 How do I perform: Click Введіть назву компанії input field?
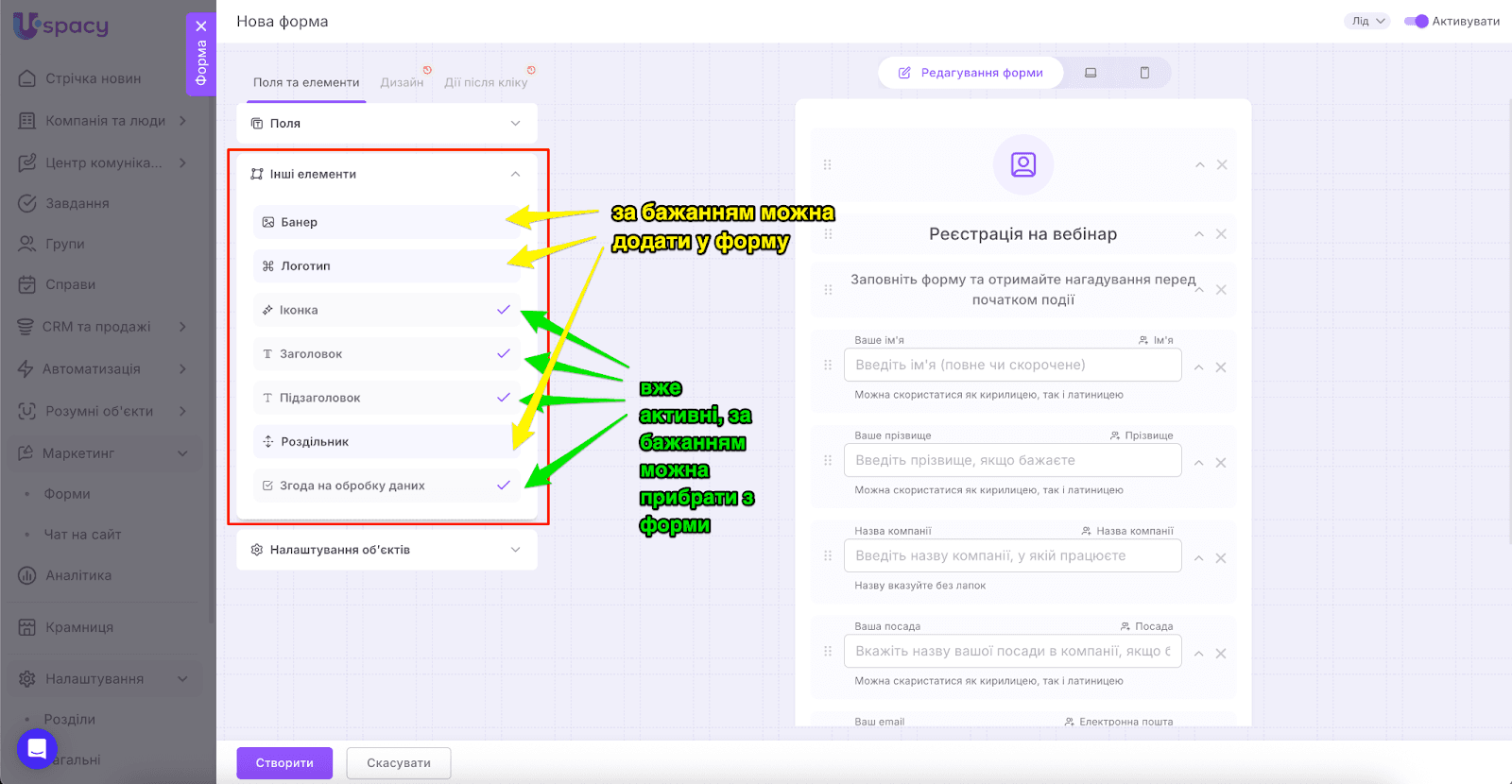1012,555
